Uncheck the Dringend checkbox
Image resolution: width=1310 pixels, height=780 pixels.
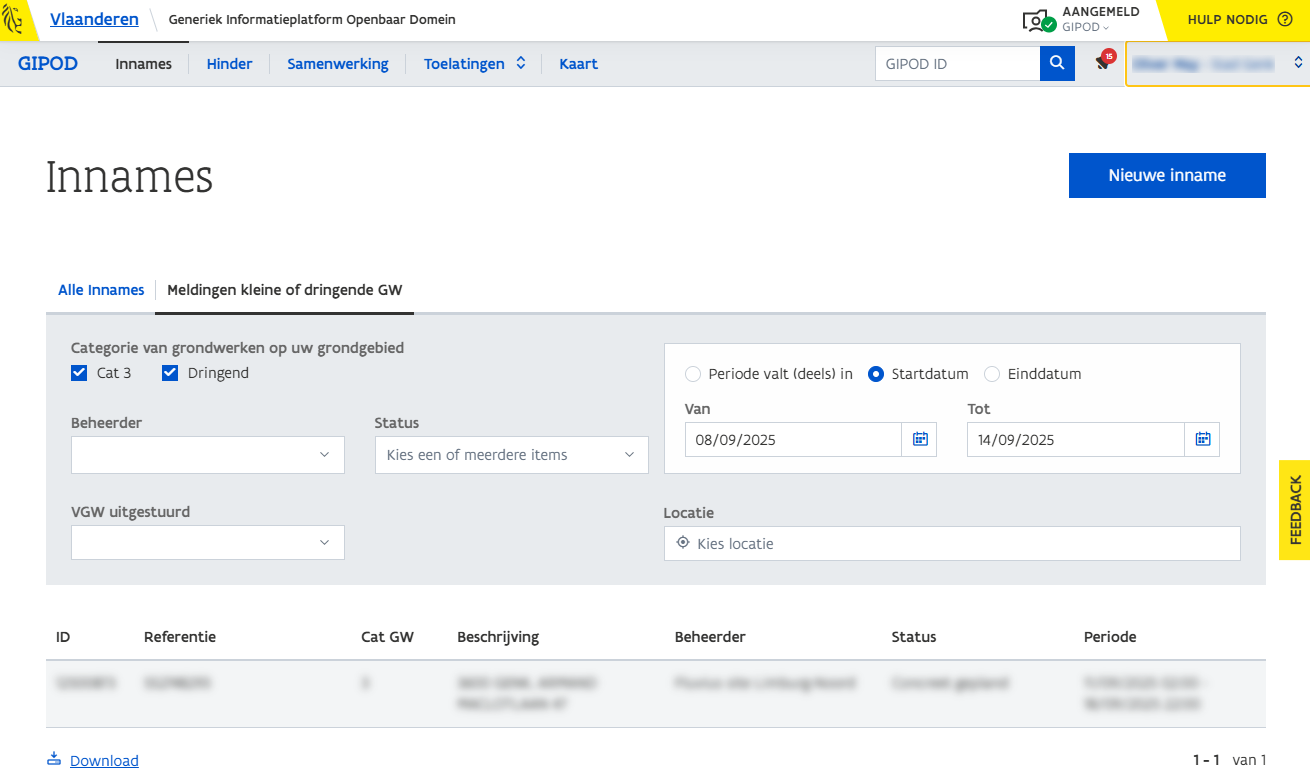click(x=170, y=373)
